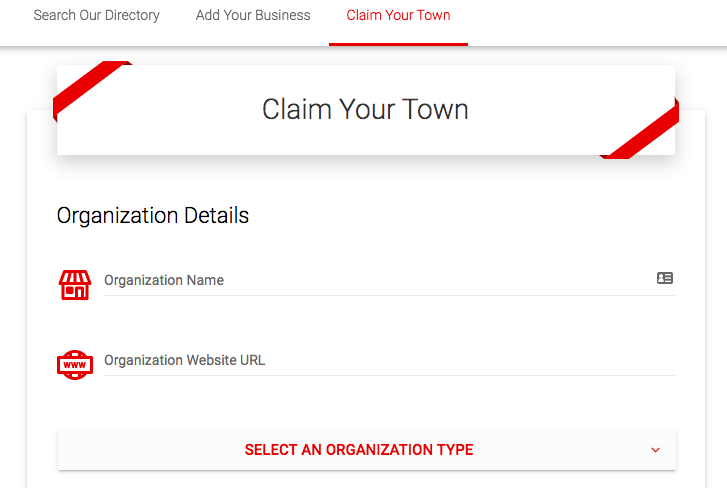Click the Organization Website URL placeholder text
The height and width of the screenshot is (488, 727).
[185, 360]
